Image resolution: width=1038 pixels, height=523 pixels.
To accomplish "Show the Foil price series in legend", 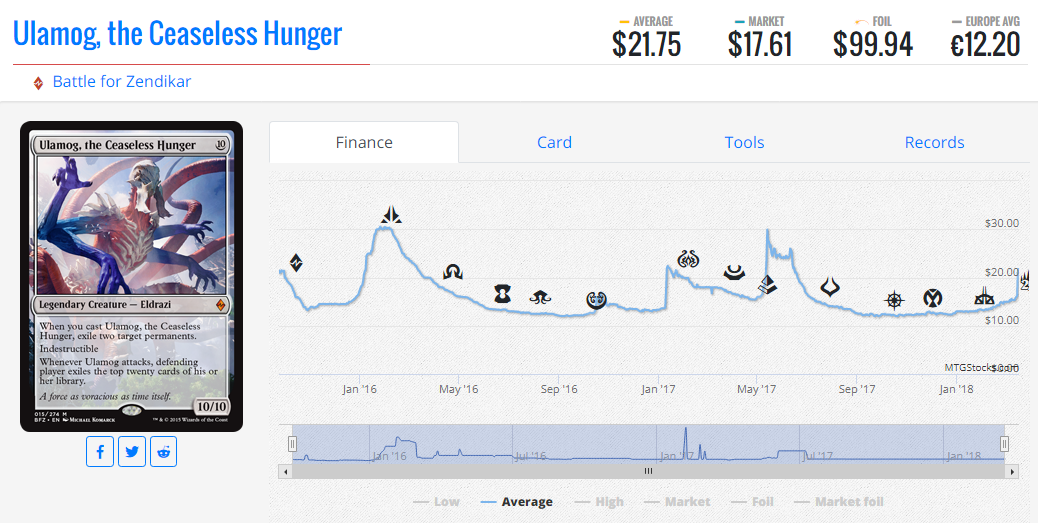I will pyautogui.click(x=752, y=502).
